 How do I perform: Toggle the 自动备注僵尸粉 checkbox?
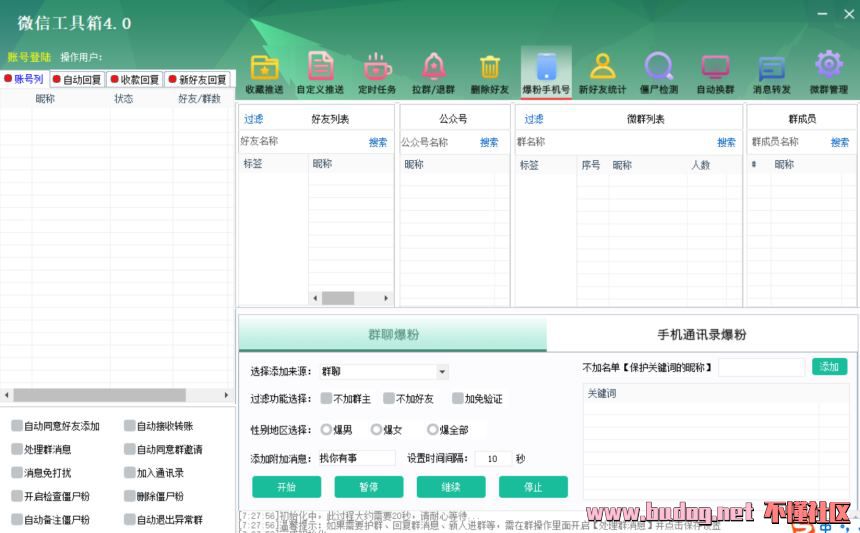pyautogui.click(x=17, y=519)
